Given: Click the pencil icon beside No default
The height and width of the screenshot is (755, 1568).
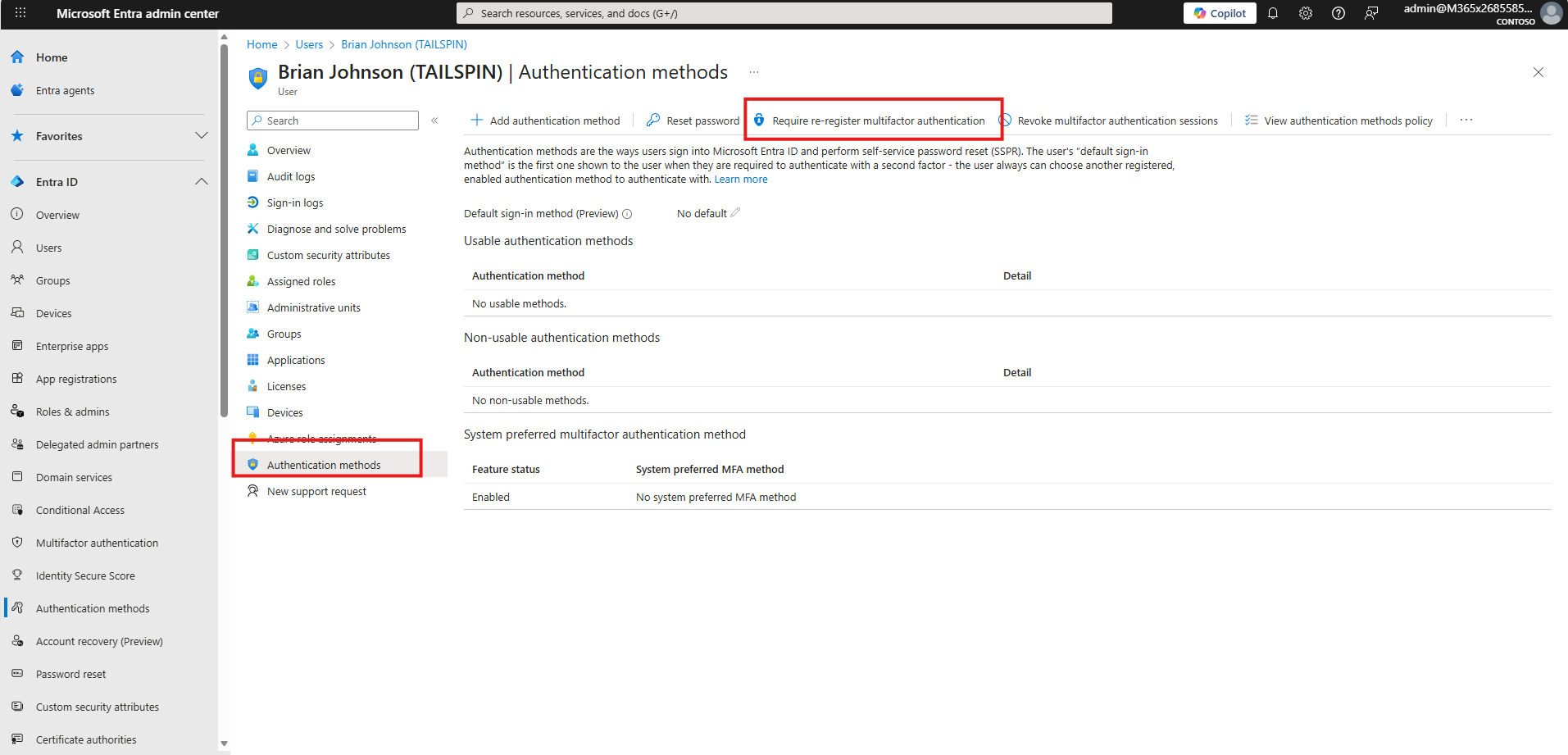Looking at the screenshot, I should [x=735, y=213].
